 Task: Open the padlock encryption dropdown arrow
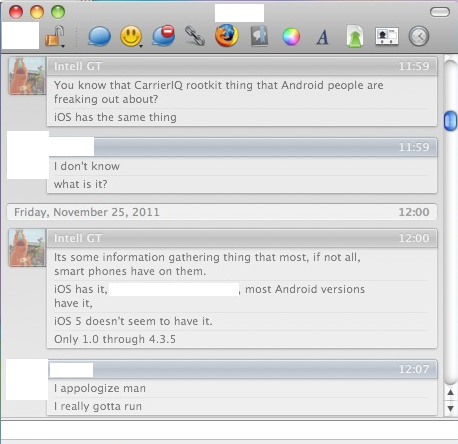[63, 46]
